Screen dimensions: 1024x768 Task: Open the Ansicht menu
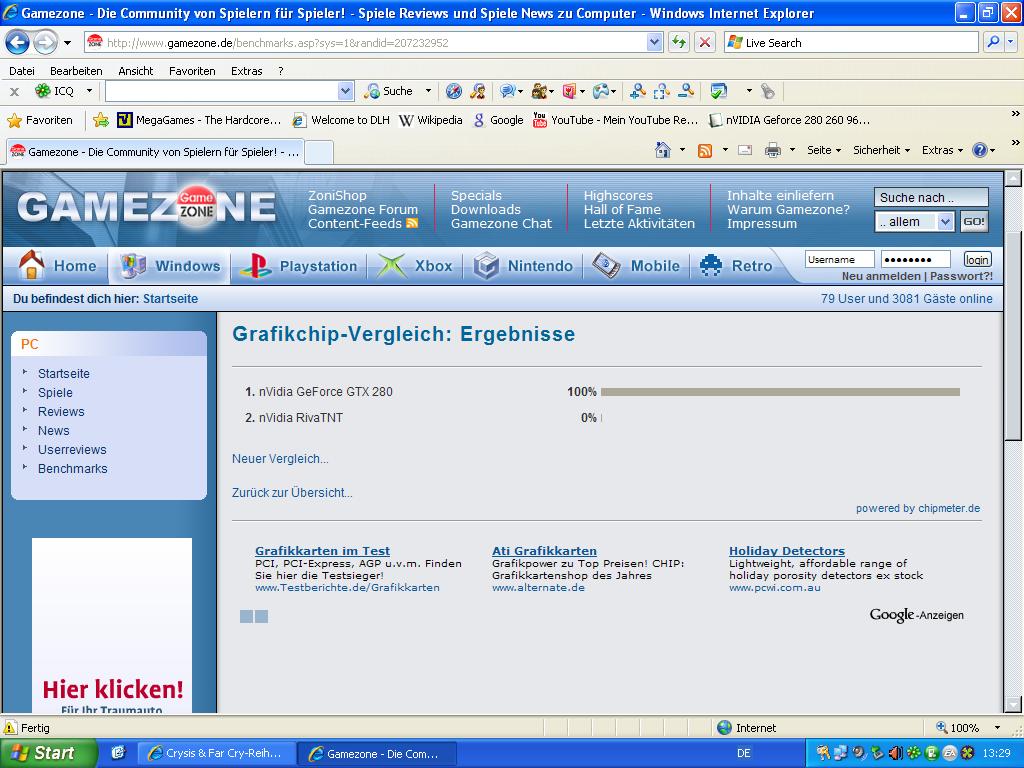(135, 71)
